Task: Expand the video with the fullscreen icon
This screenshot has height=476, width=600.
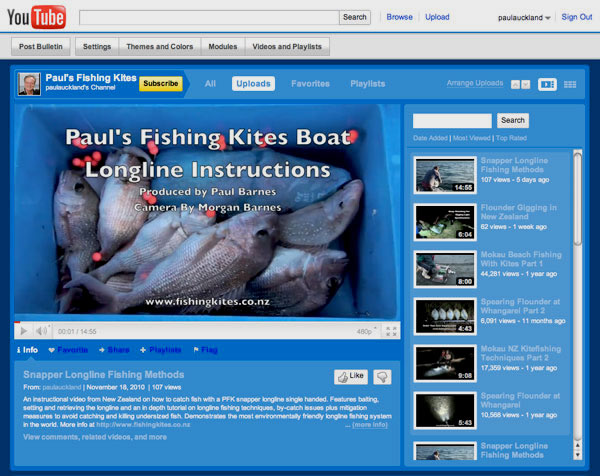Action: click(391, 331)
